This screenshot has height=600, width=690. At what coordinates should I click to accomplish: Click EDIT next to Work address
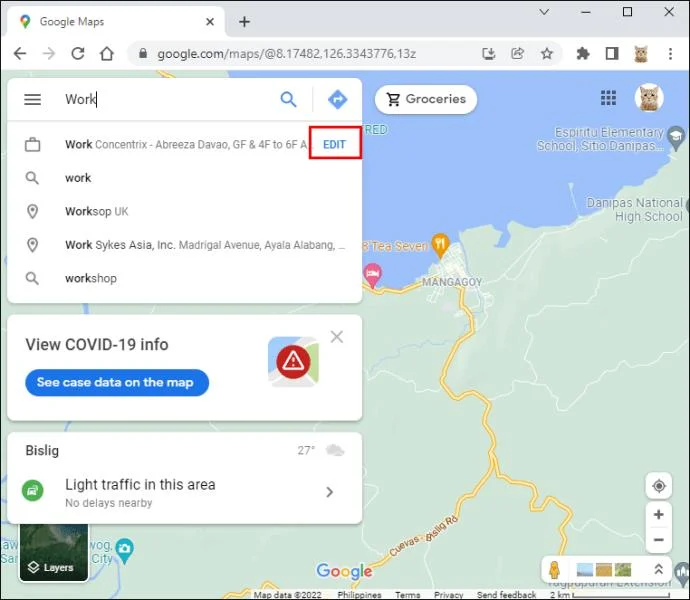pos(334,144)
